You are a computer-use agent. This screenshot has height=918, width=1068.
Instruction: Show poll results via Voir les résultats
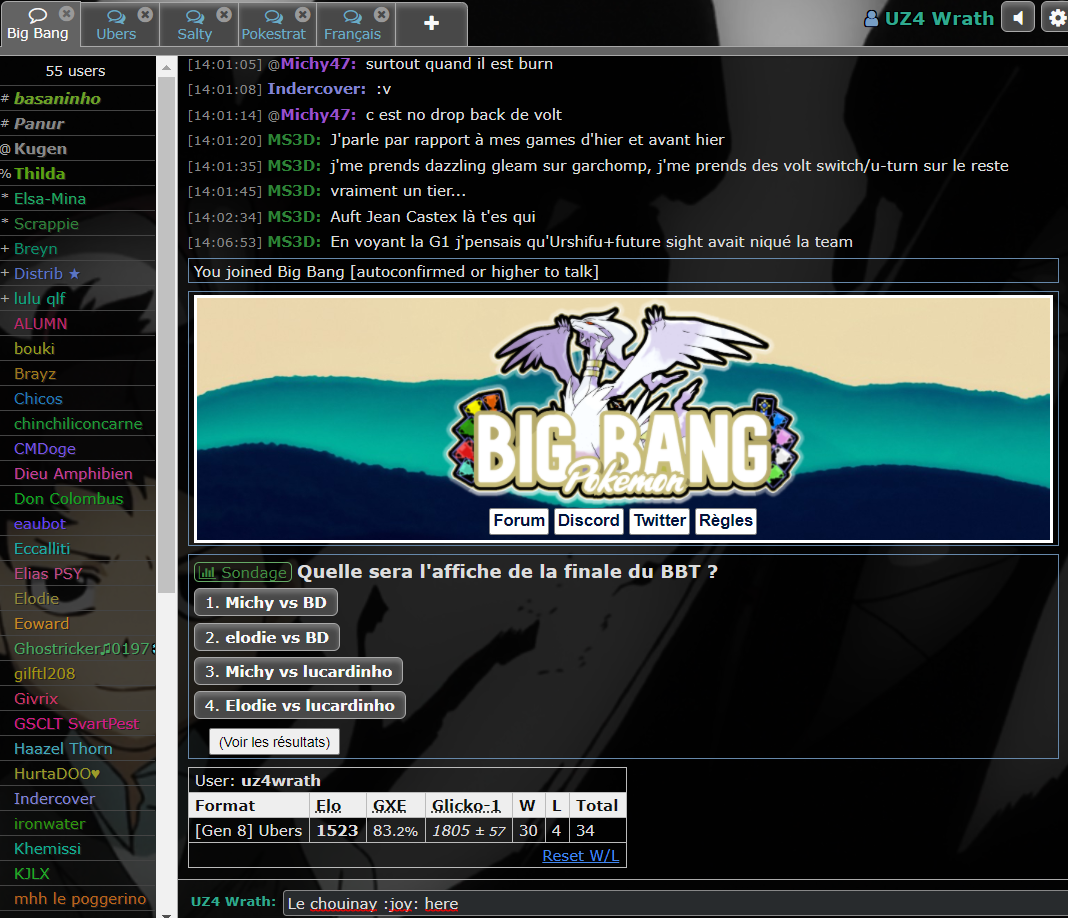(x=274, y=742)
